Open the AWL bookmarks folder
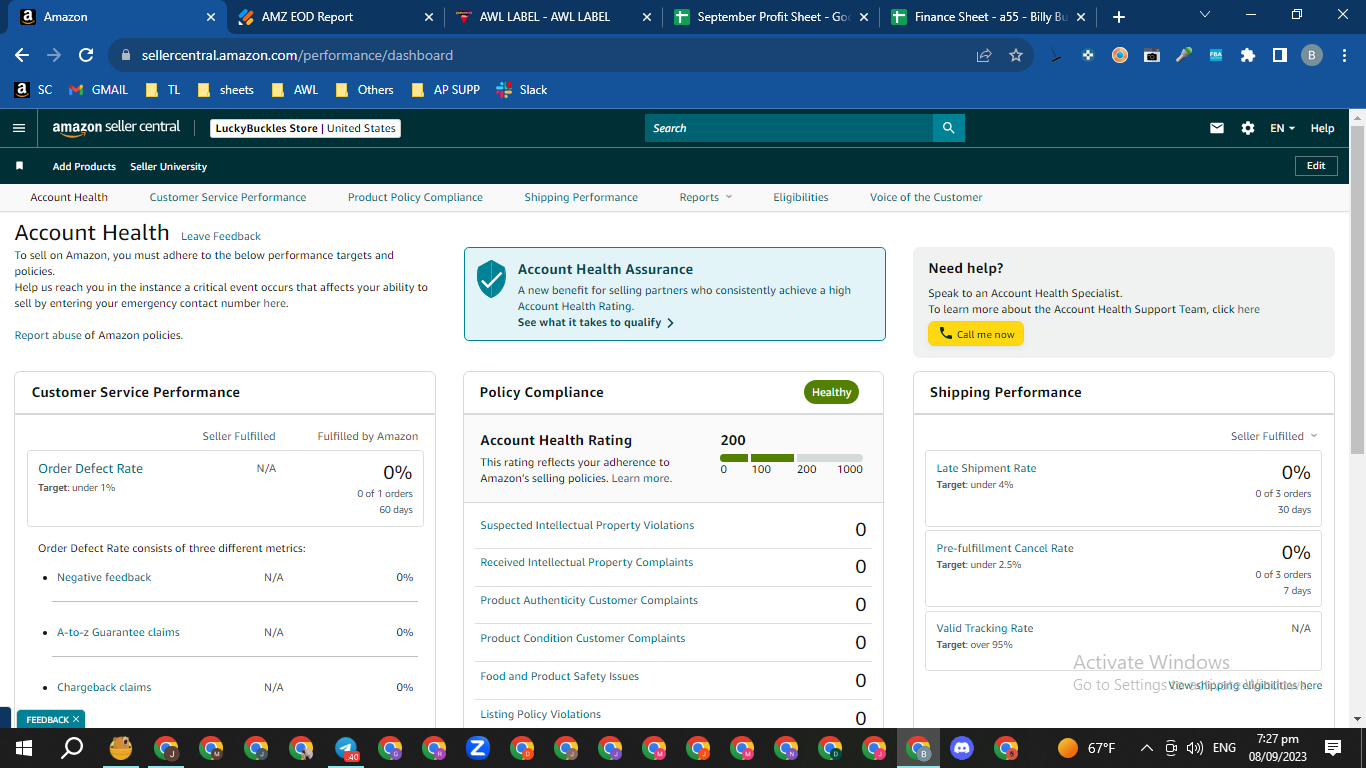 coord(295,90)
